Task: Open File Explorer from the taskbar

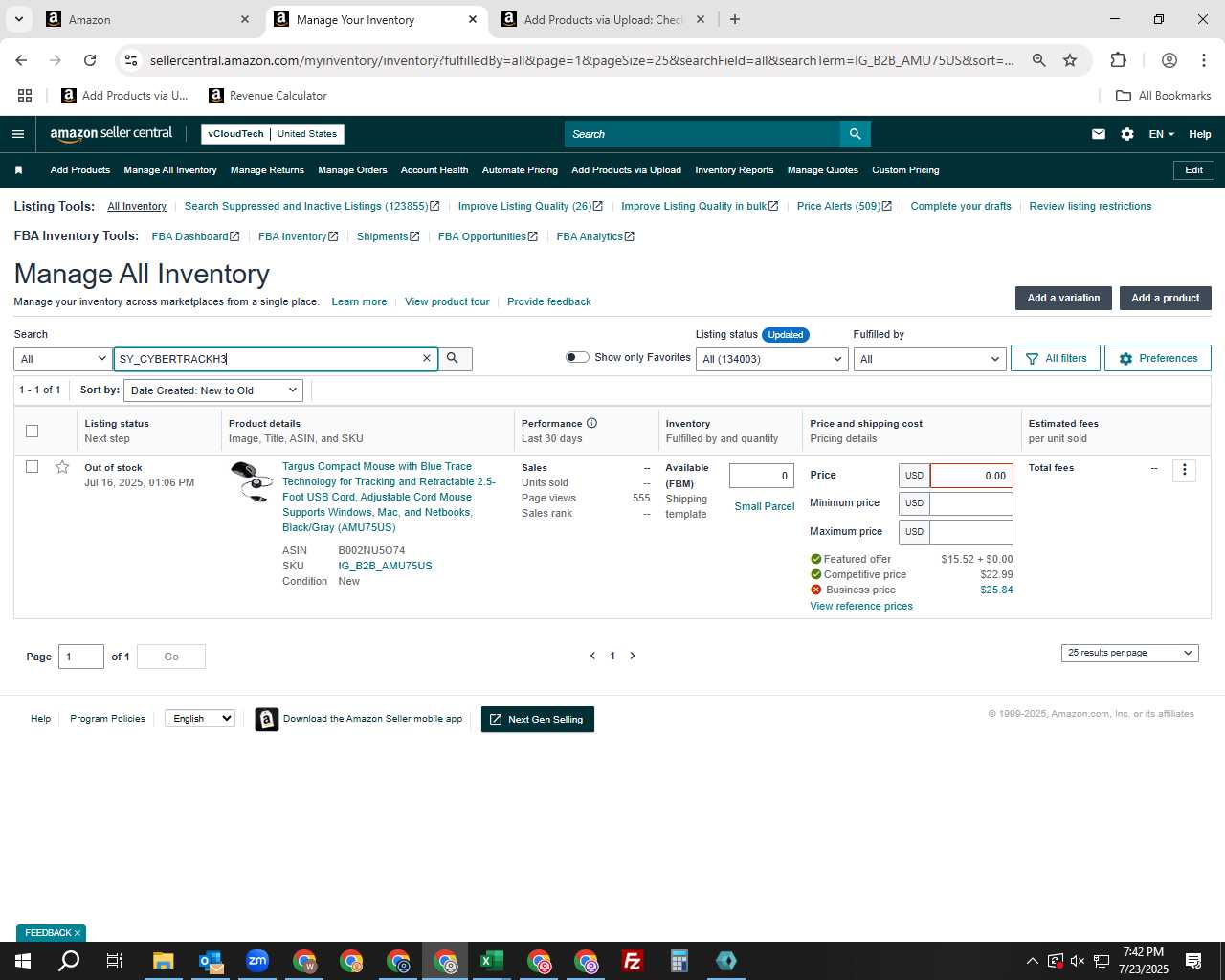Action: (164, 961)
